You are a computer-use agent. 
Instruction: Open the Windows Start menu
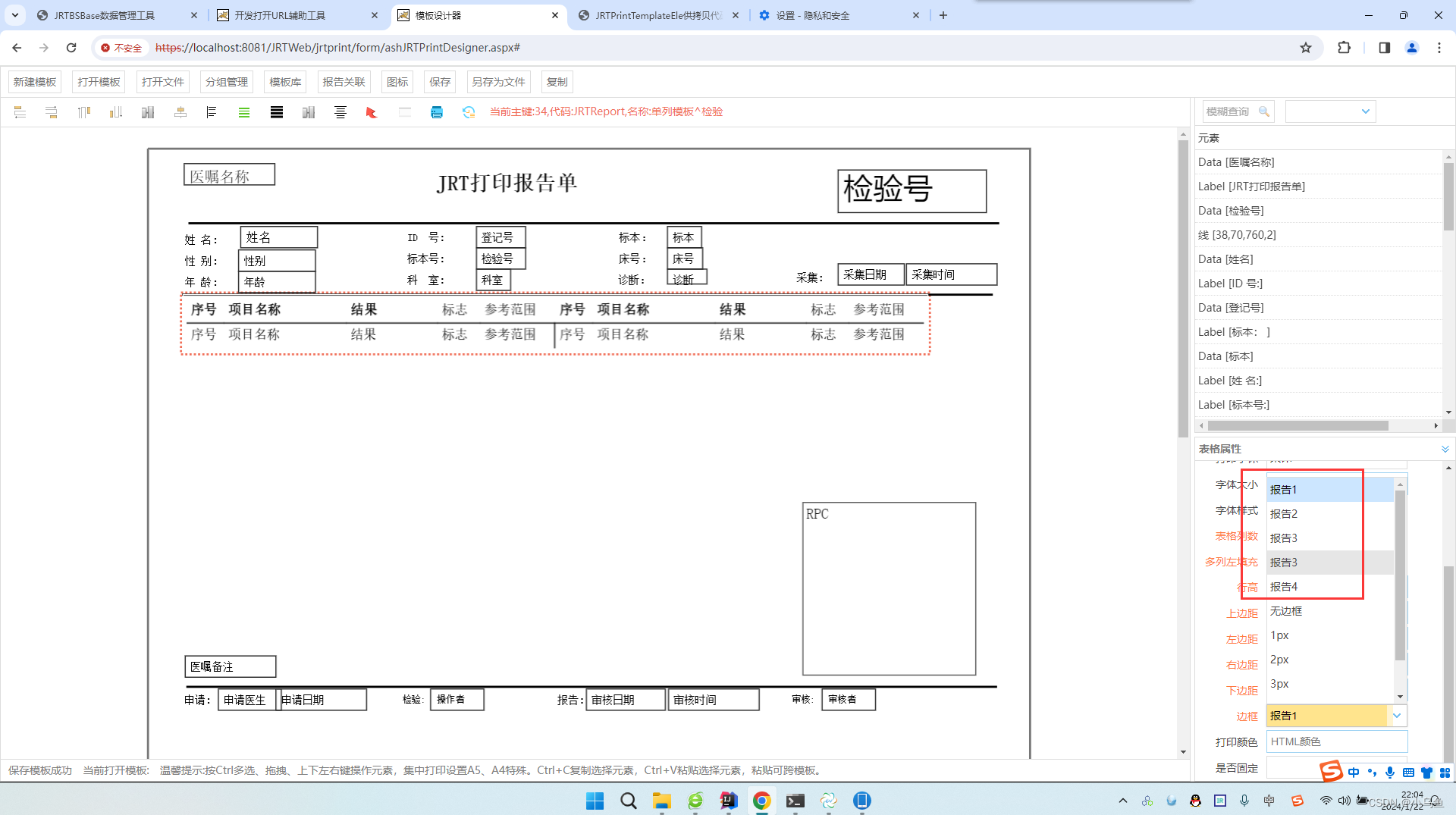click(595, 801)
